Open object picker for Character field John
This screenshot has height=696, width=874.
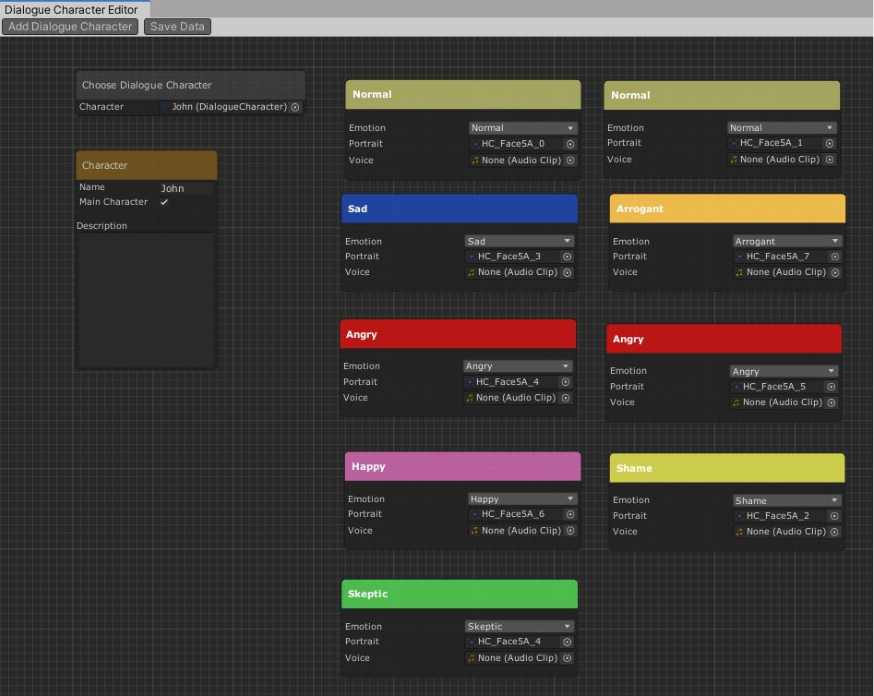tap(296, 107)
